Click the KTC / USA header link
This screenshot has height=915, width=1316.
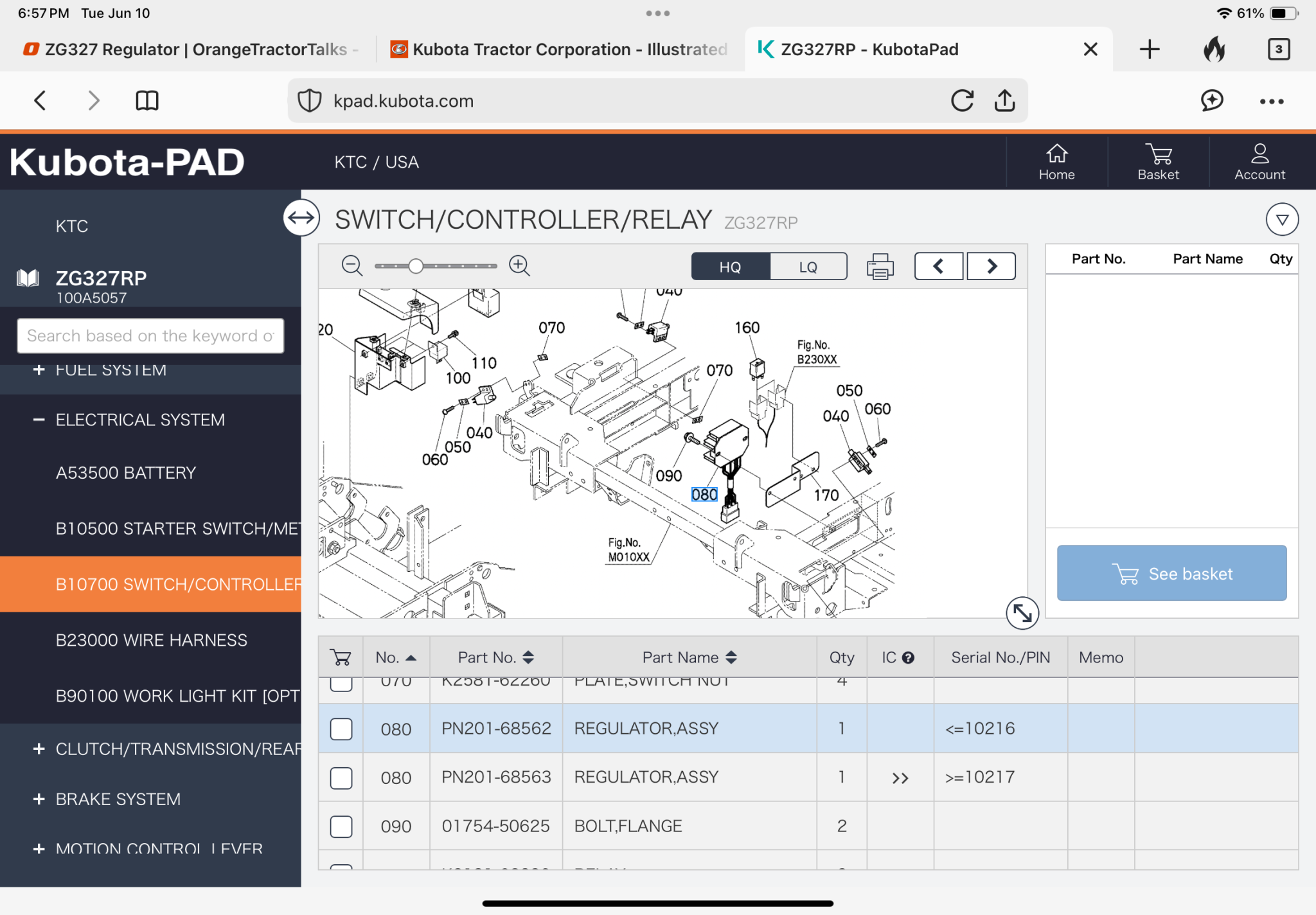pyautogui.click(x=377, y=162)
